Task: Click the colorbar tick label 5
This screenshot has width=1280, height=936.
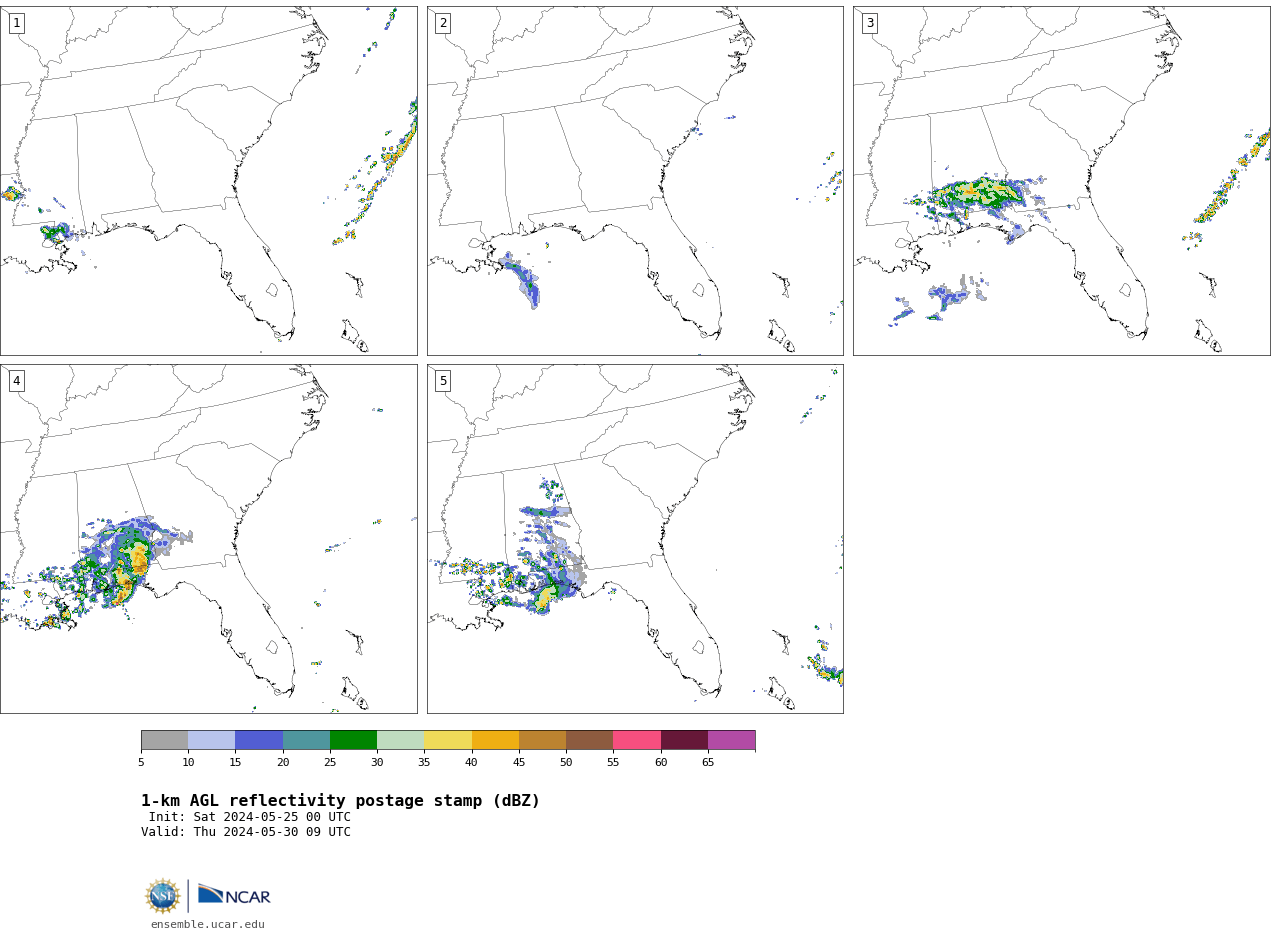Action: 141,762
